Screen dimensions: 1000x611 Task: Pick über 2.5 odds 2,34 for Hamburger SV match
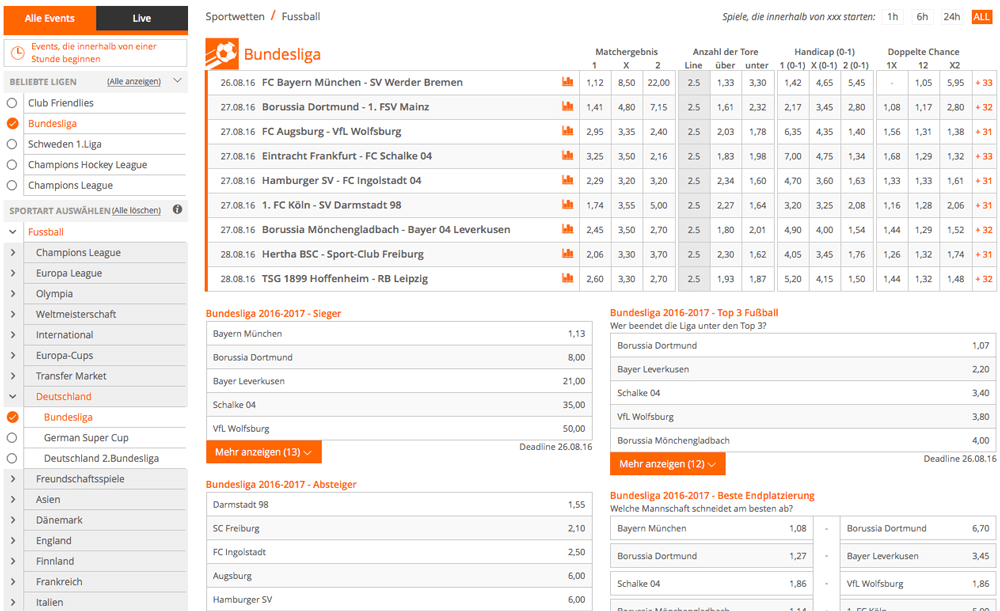pyautogui.click(x=725, y=180)
